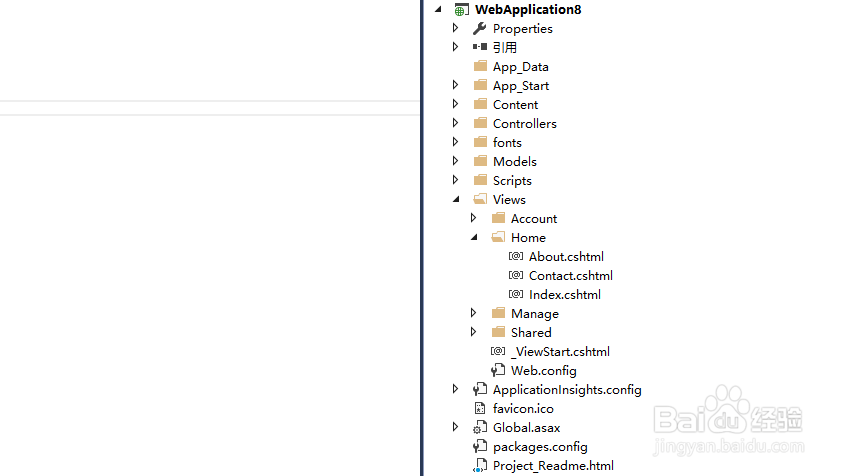852x476 pixels.
Task: Select Contact.cshtml file
Action: click(570, 276)
